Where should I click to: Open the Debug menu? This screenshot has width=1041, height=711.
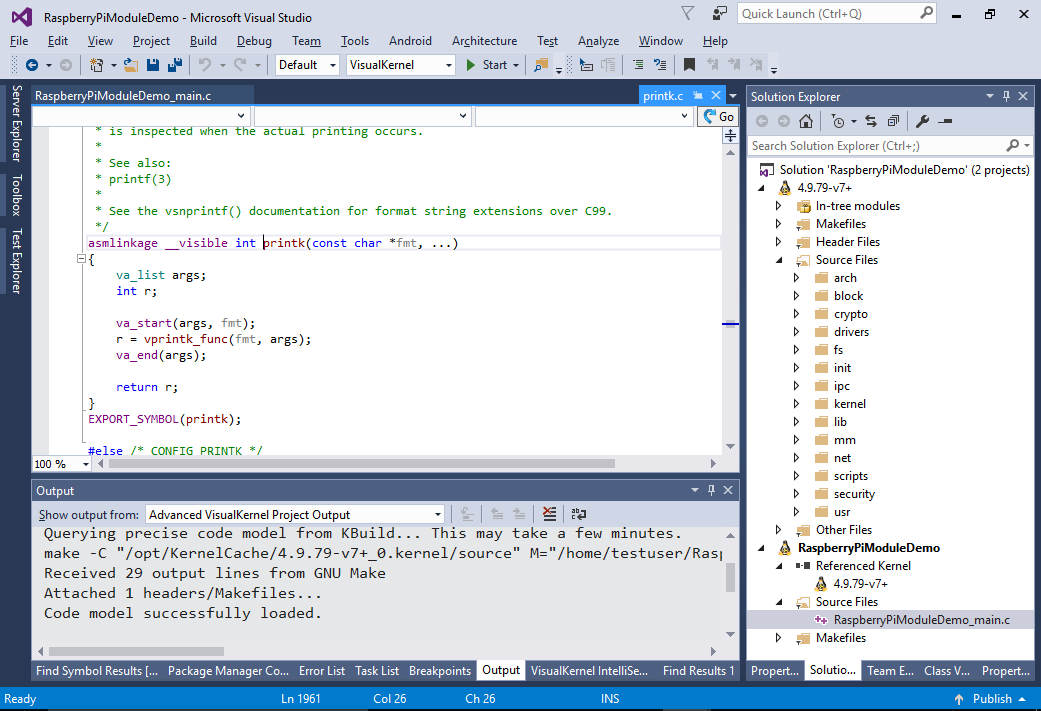[254, 41]
